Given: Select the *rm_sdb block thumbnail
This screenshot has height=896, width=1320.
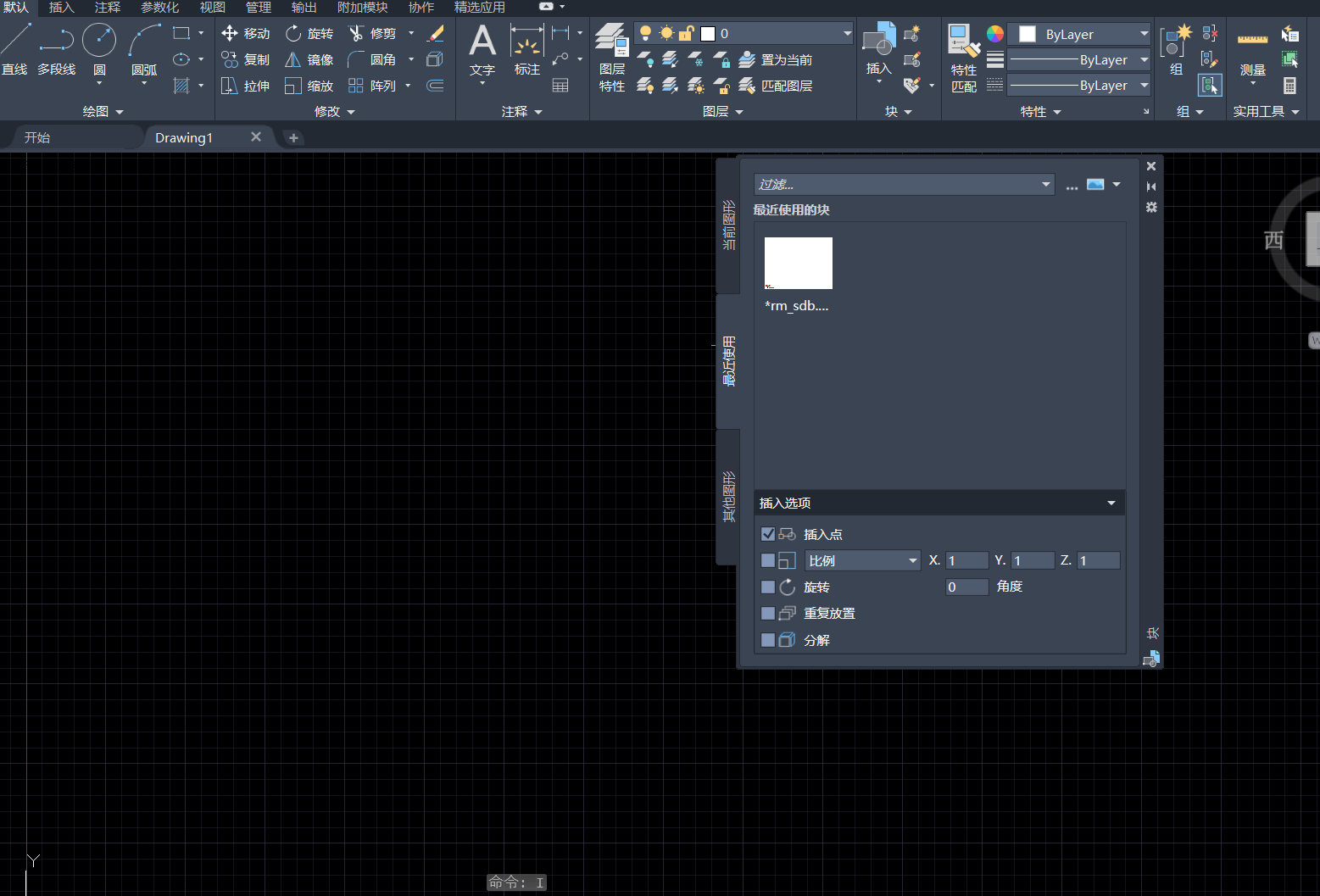Looking at the screenshot, I should [x=798, y=264].
